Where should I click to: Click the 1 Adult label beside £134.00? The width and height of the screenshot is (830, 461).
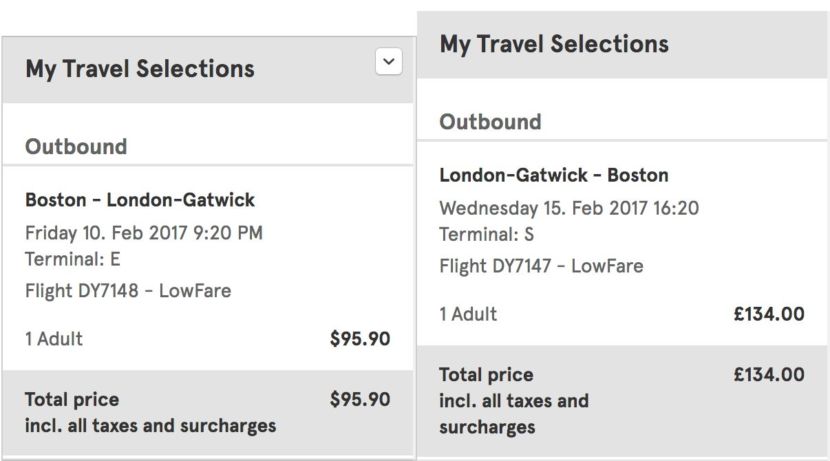click(x=468, y=314)
